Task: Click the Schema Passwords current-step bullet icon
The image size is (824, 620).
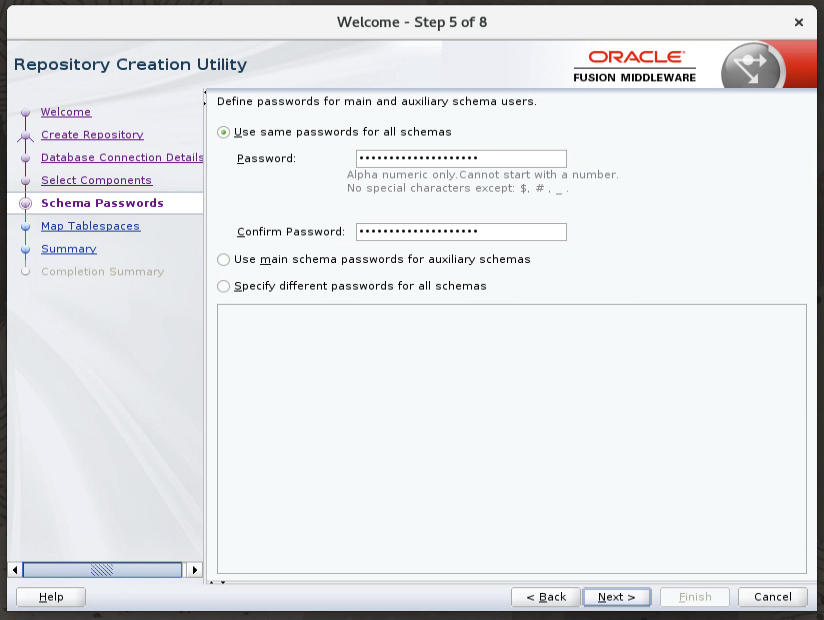Action: (25, 203)
